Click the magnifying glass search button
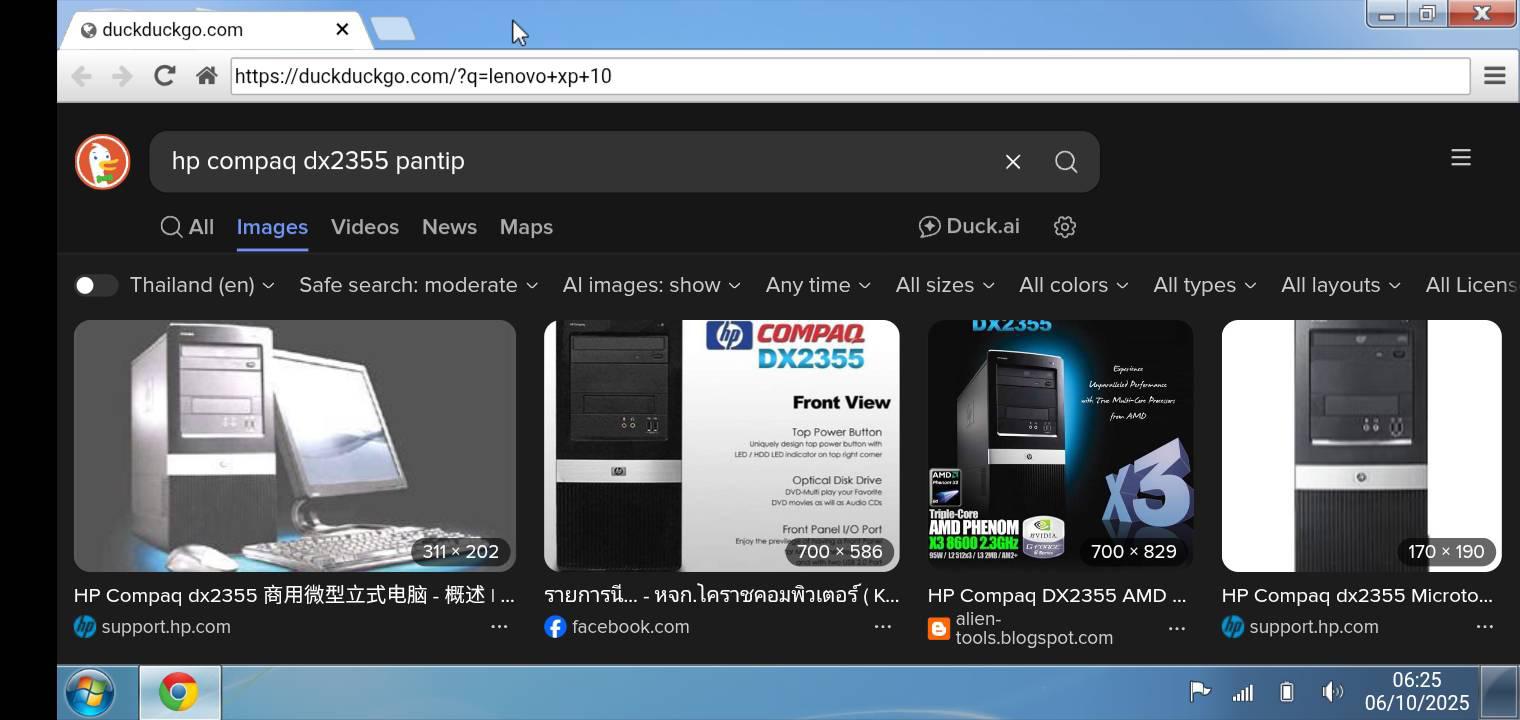Viewport: 1520px width, 720px height. [1066, 162]
